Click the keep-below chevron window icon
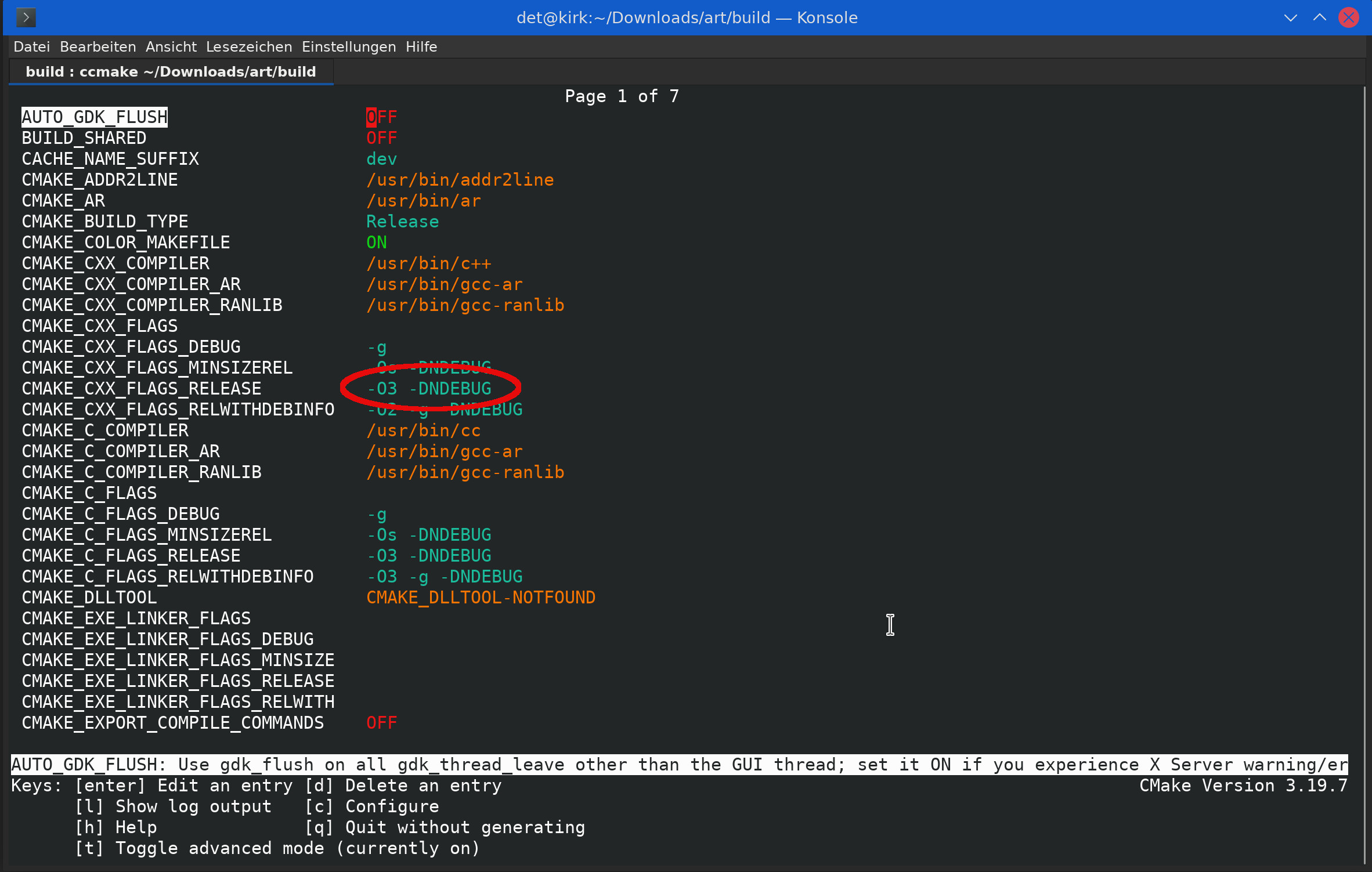The height and width of the screenshot is (872, 1372). pos(1290,17)
